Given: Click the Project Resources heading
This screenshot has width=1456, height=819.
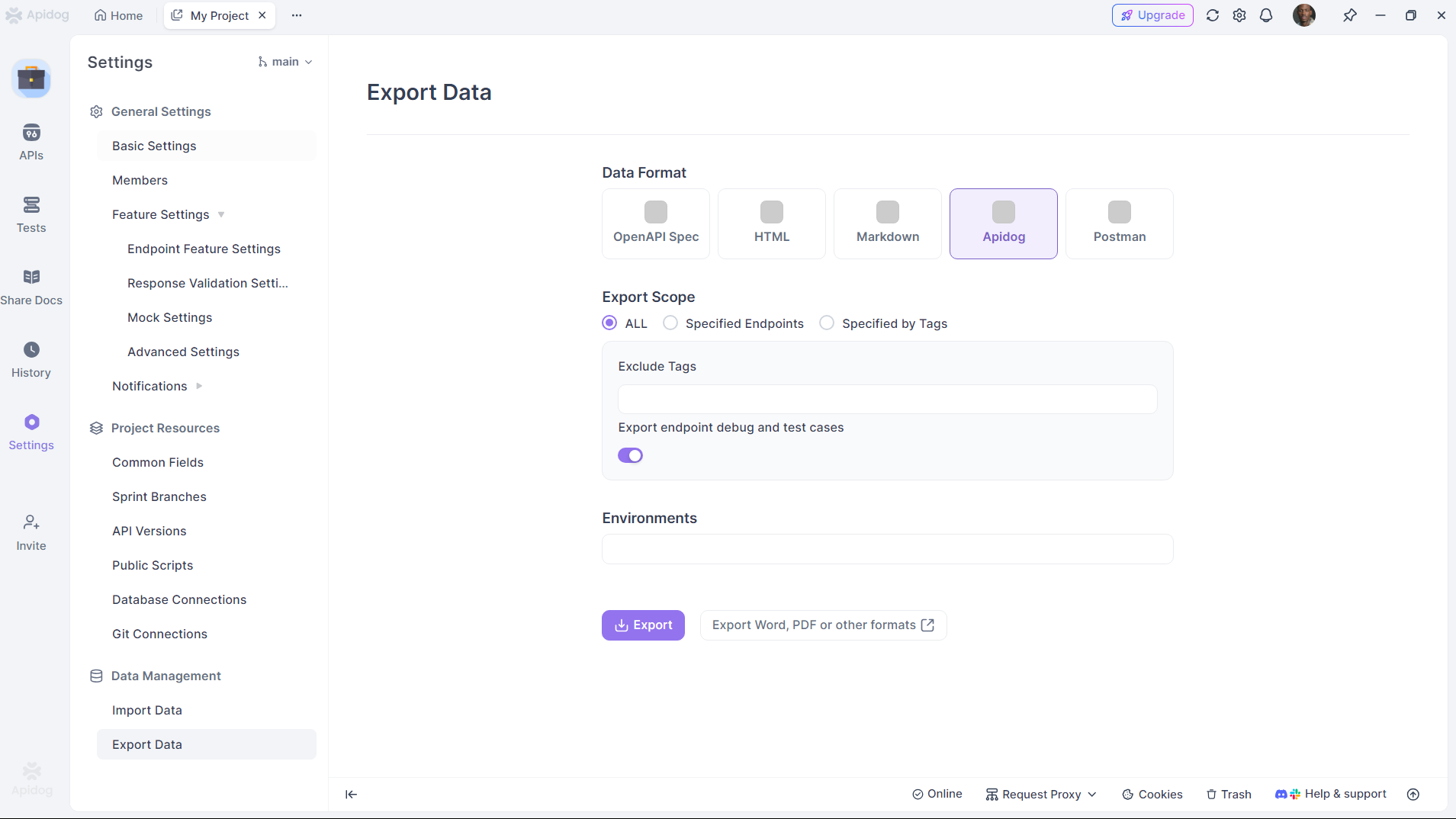Looking at the screenshot, I should (166, 428).
